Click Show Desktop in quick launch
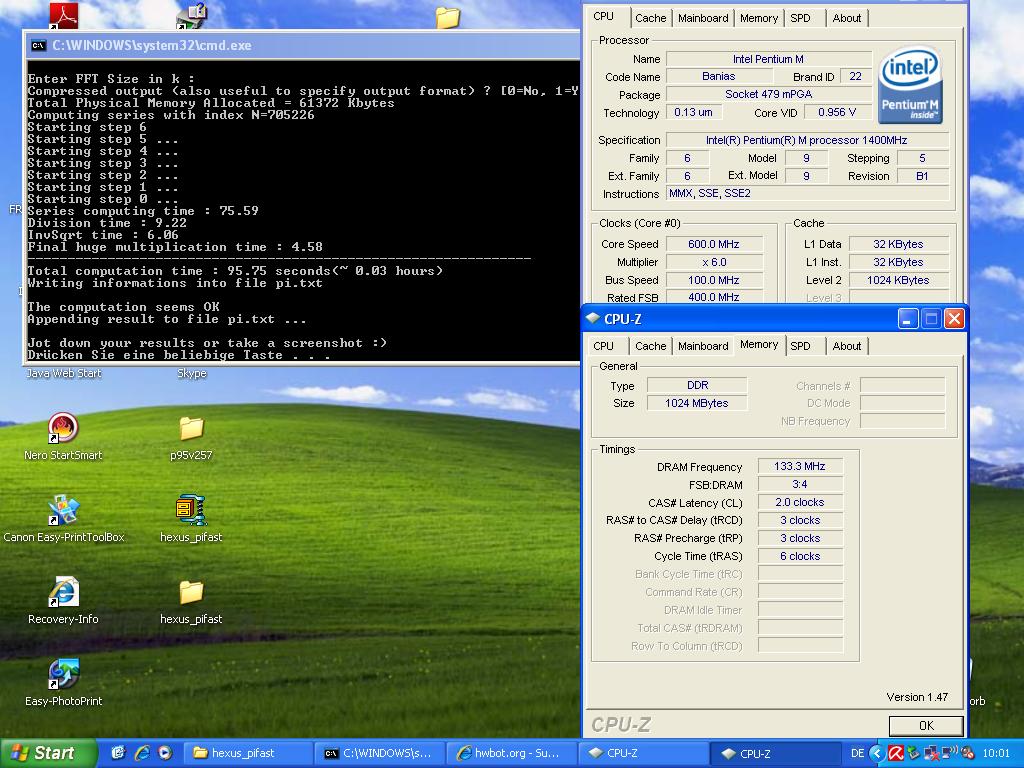This screenshot has height=768, width=1024. (118, 753)
